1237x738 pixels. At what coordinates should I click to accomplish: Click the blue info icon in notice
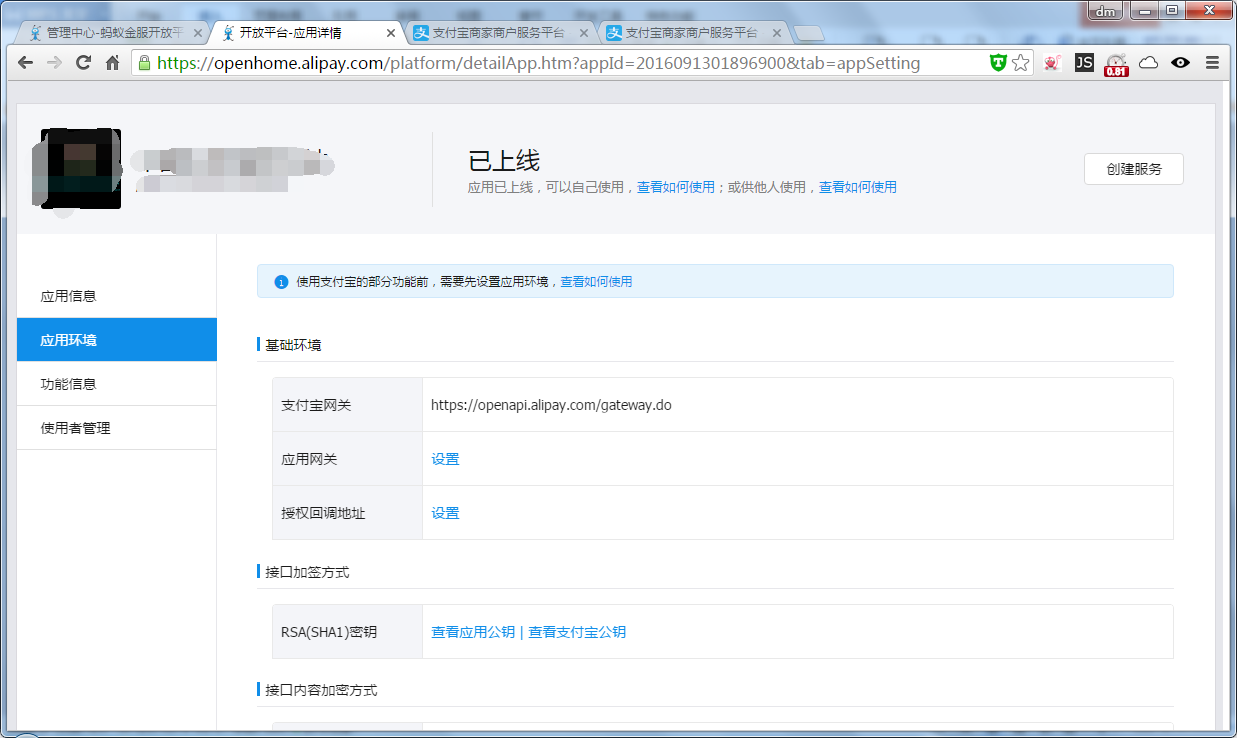pyautogui.click(x=281, y=282)
